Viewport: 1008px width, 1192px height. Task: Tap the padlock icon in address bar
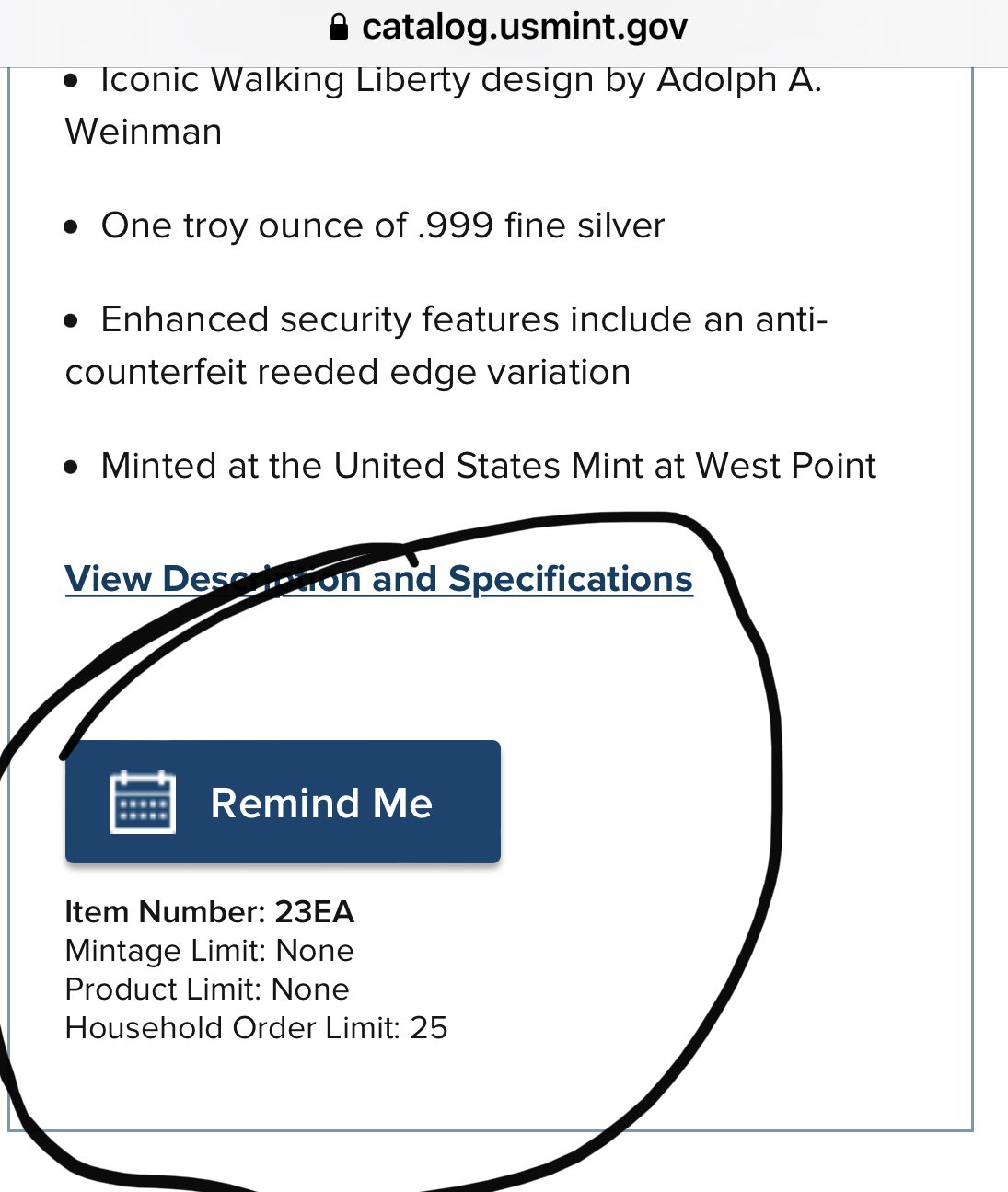[339, 27]
